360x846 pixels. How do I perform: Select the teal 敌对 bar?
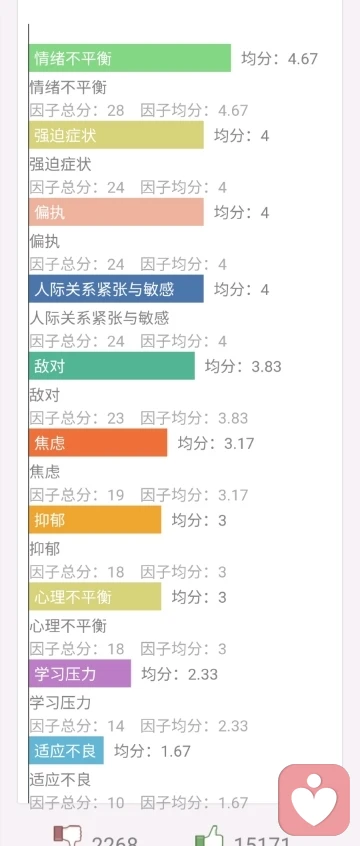[x=112, y=366]
